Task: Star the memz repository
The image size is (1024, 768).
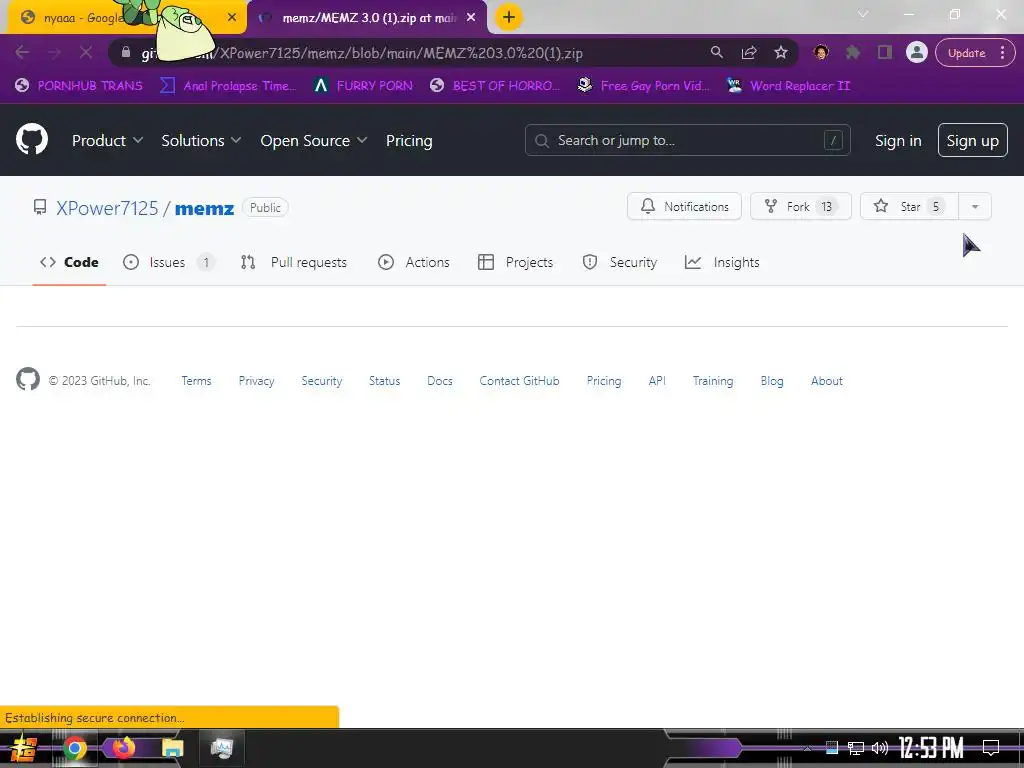Action: (x=909, y=206)
